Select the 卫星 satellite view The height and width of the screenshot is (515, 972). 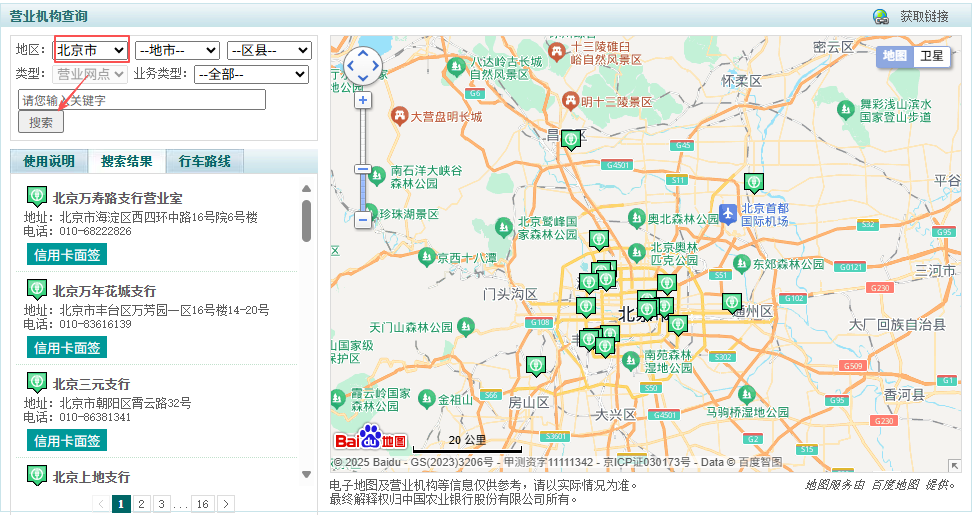pyautogui.click(x=932, y=56)
